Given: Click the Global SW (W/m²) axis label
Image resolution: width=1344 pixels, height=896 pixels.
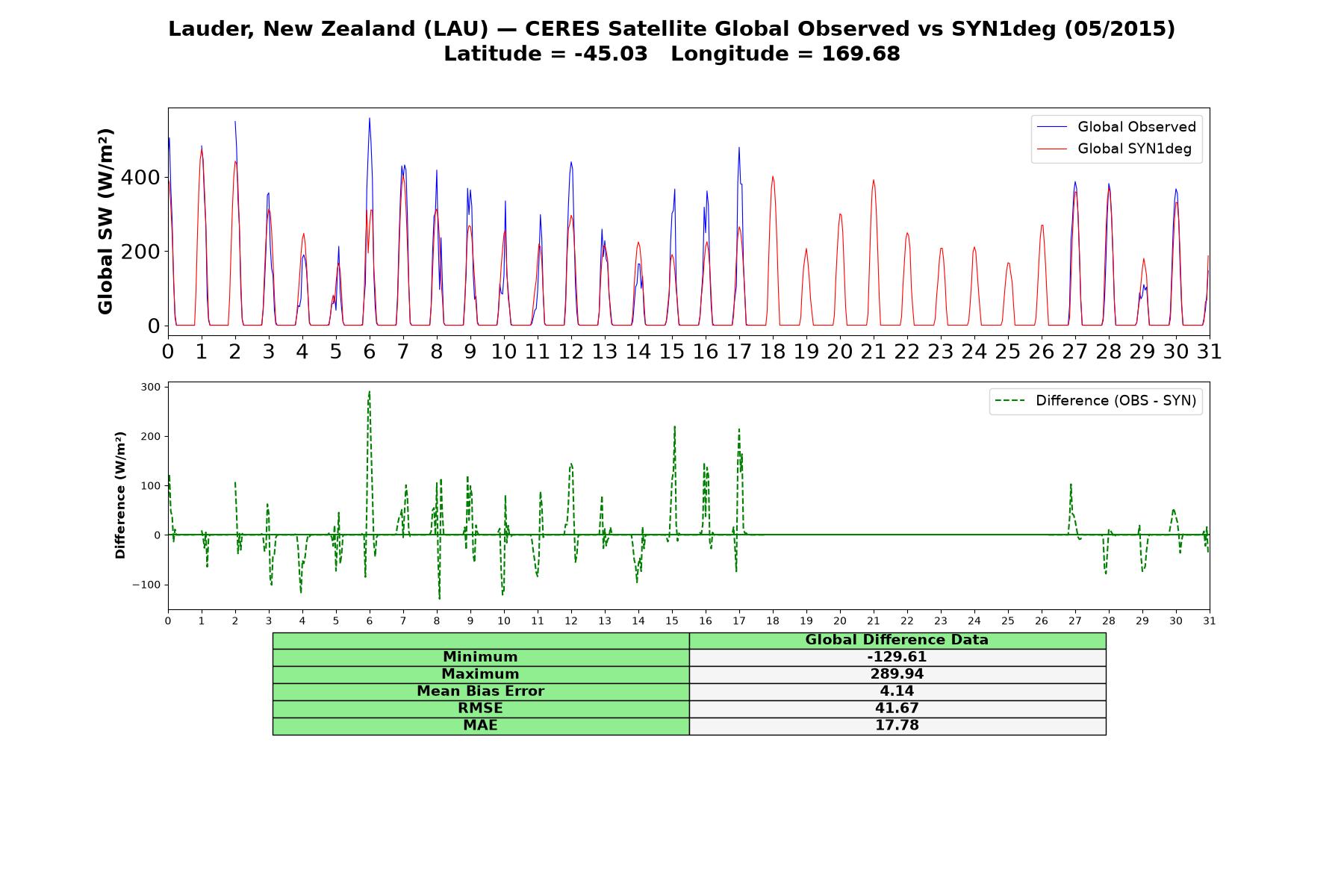Looking at the screenshot, I should [105, 222].
